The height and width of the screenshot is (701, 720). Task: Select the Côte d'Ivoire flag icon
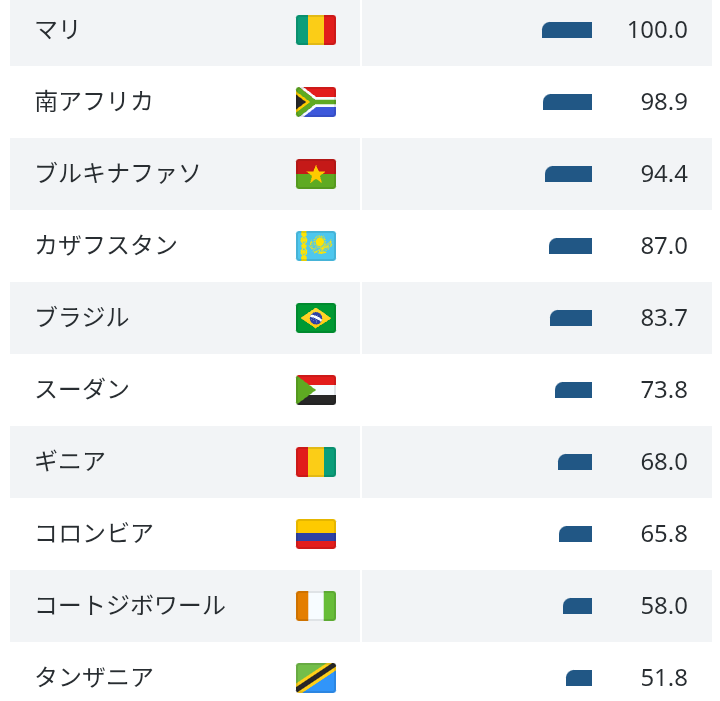coord(316,606)
